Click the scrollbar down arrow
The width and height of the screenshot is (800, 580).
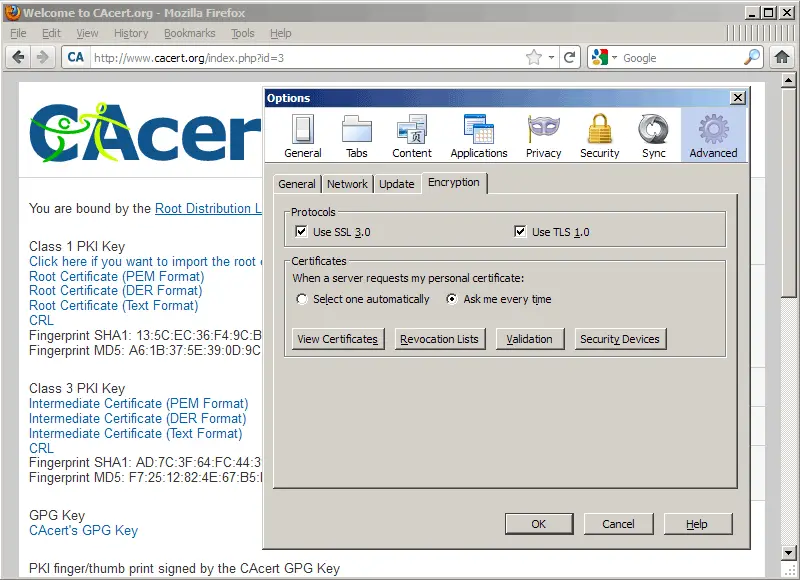tap(789, 552)
